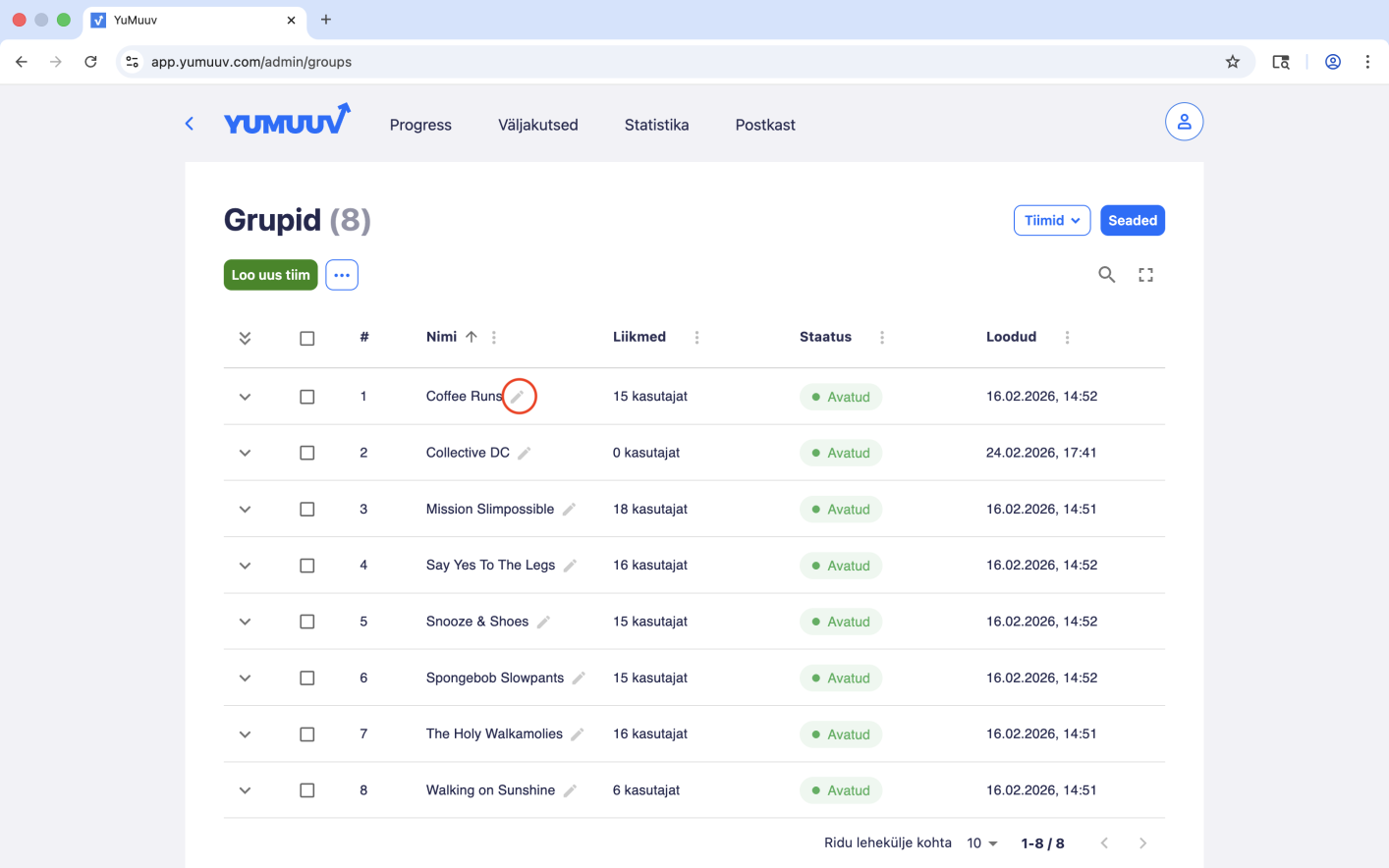The height and width of the screenshot is (868, 1389).
Task: Open Staatus column options menu
Action: [881, 338]
